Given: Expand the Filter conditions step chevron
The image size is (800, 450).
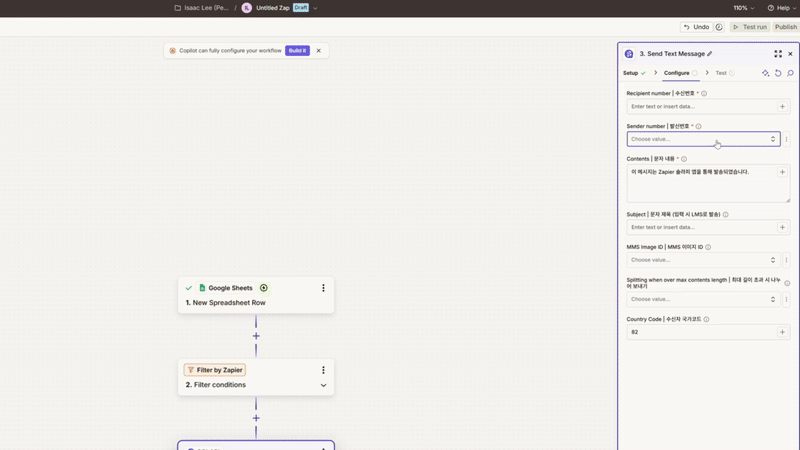Looking at the screenshot, I should [x=323, y=385].
